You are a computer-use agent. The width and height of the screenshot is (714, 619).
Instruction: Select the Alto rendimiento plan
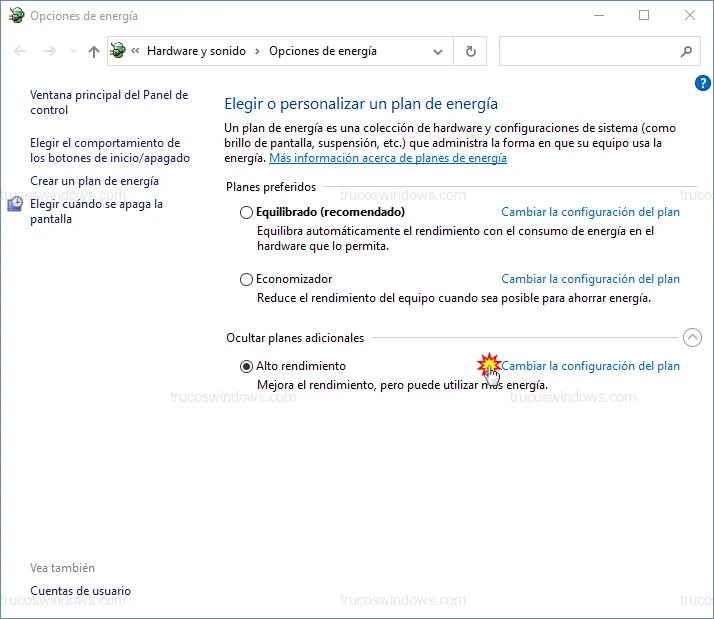(x=247, y=366)
